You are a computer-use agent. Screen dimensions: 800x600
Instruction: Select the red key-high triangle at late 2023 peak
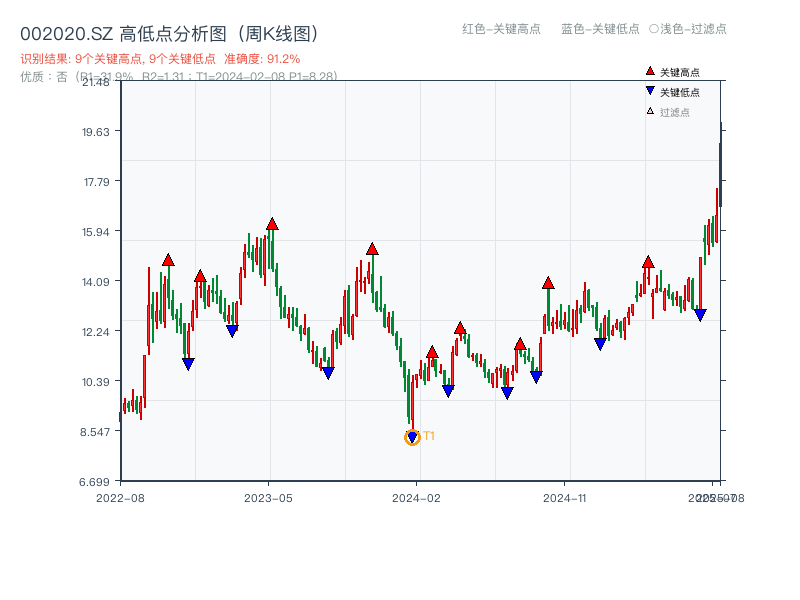(x=372, y=249)
